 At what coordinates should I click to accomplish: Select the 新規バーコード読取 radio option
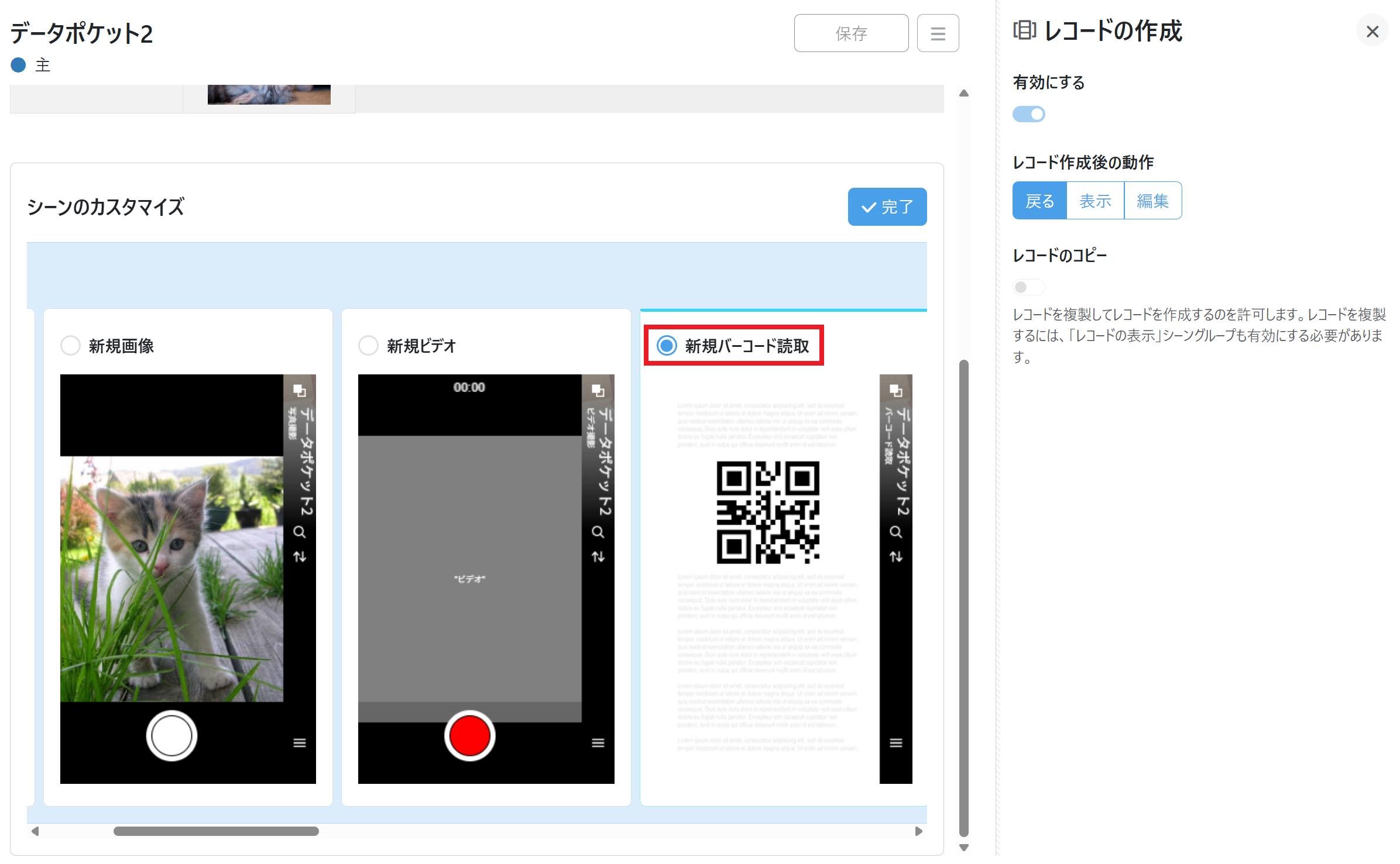[x=667, y=346]
